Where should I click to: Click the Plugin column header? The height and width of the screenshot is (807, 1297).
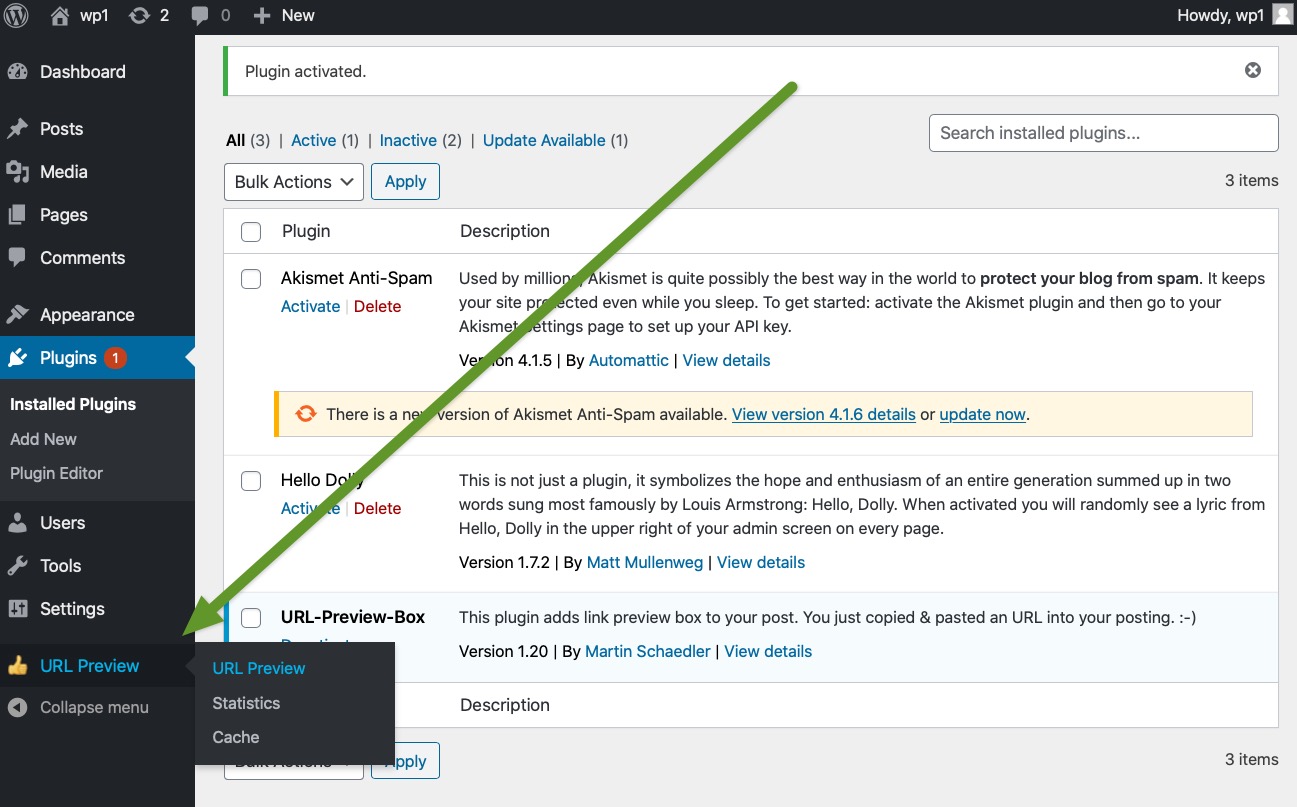306,231
